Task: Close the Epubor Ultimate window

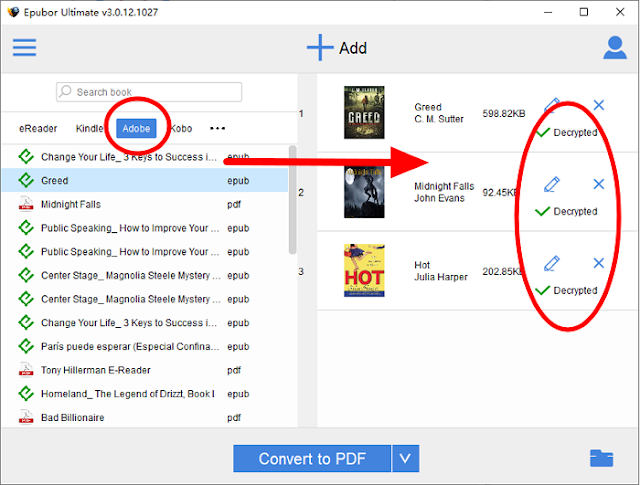Action: [x=620, y=12]
